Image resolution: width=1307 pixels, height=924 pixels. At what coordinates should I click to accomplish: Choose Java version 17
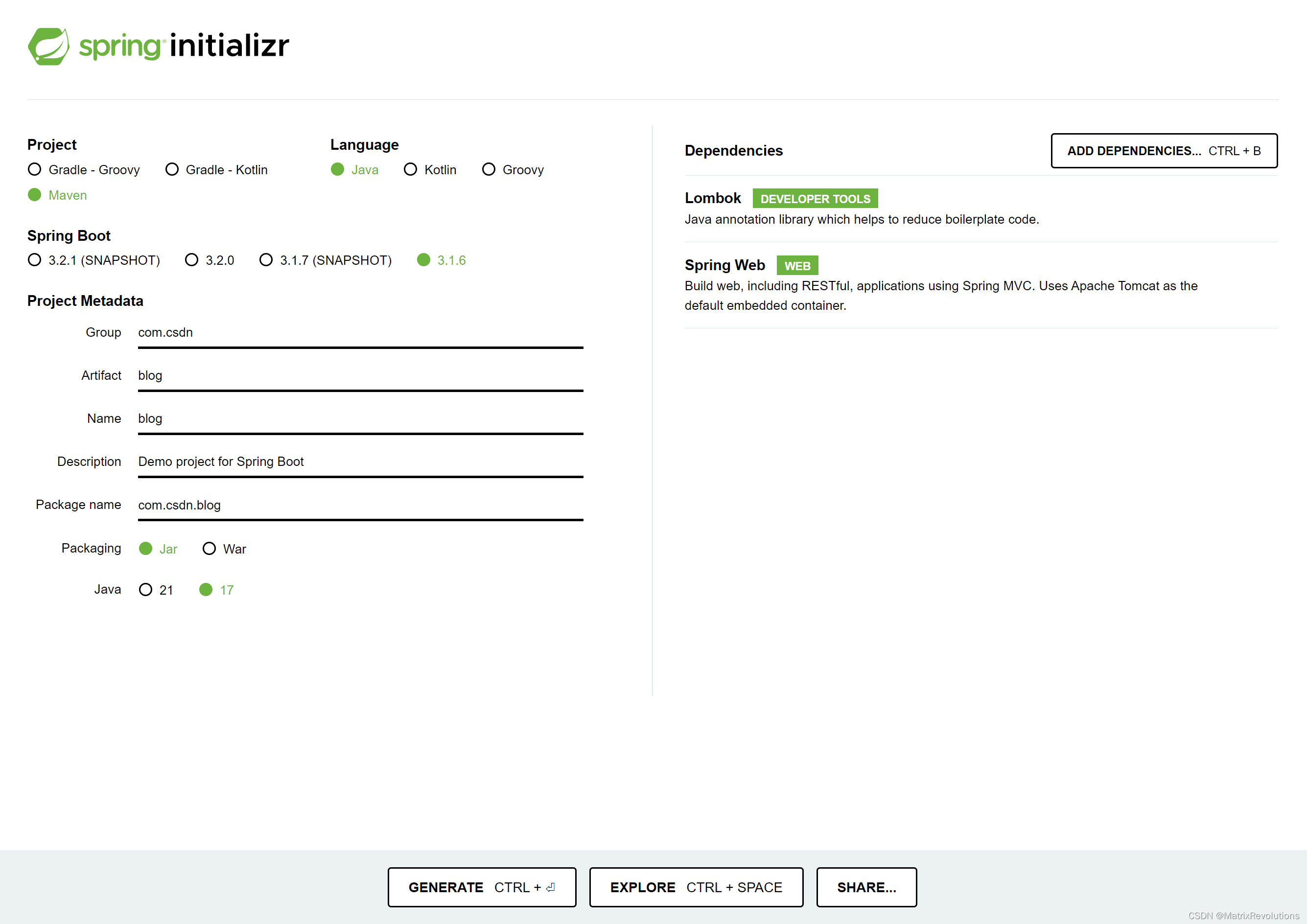point(216,589)
